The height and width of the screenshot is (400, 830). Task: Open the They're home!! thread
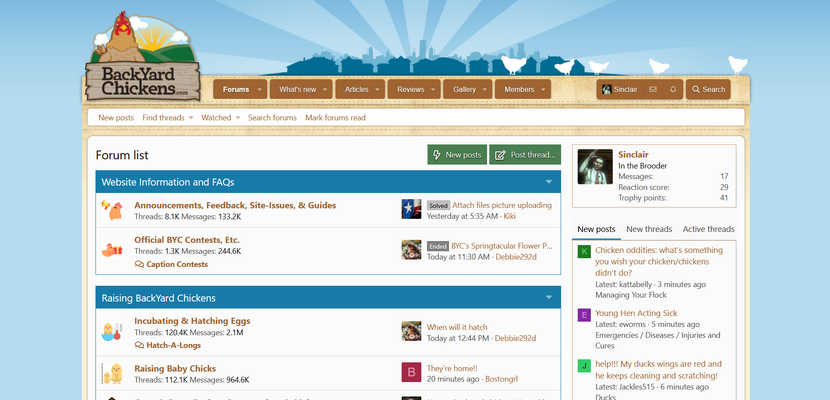tap(452, 368)
